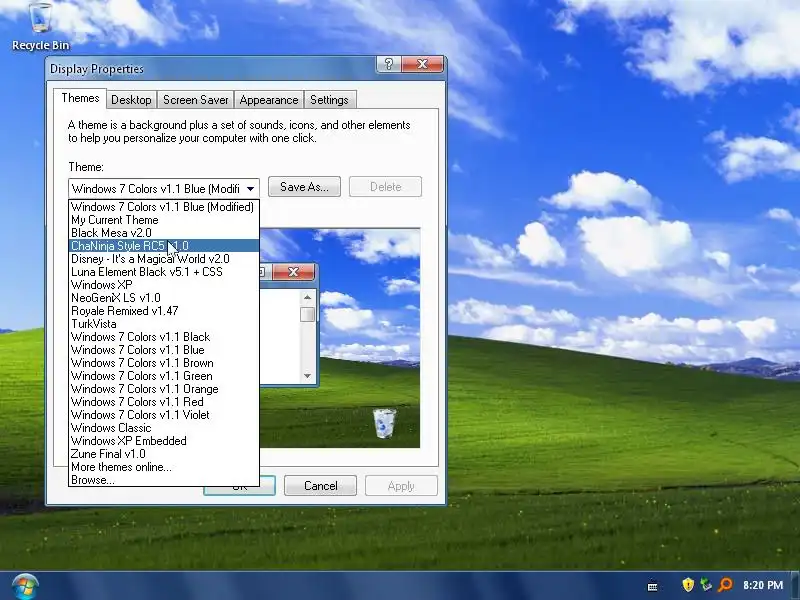
Task: Pick Disney - It's a Magical World v2.0
Action: pyautogui.click(x=164, y=259)
